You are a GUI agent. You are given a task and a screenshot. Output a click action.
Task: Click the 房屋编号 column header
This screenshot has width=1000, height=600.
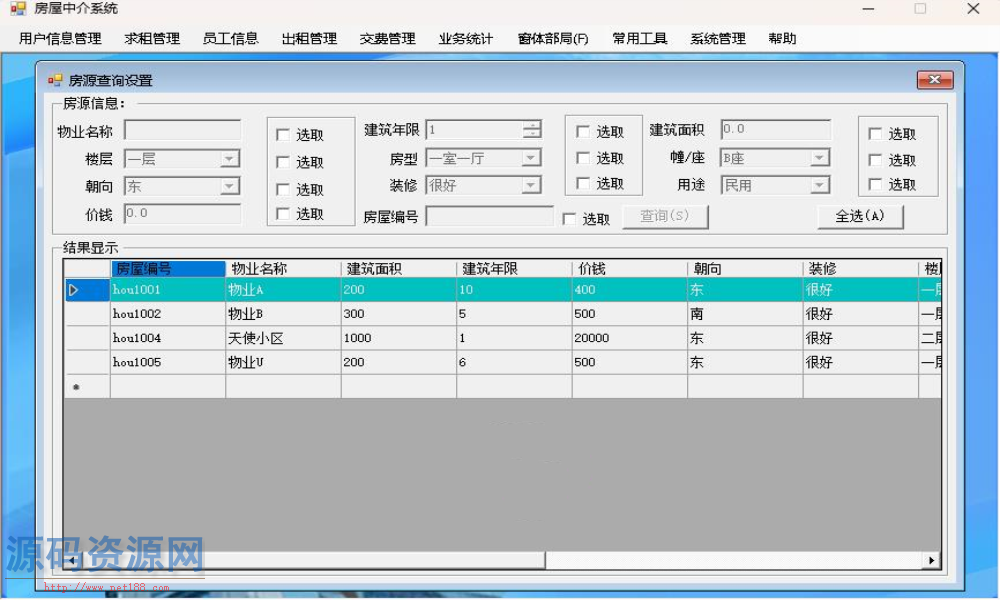167,269
